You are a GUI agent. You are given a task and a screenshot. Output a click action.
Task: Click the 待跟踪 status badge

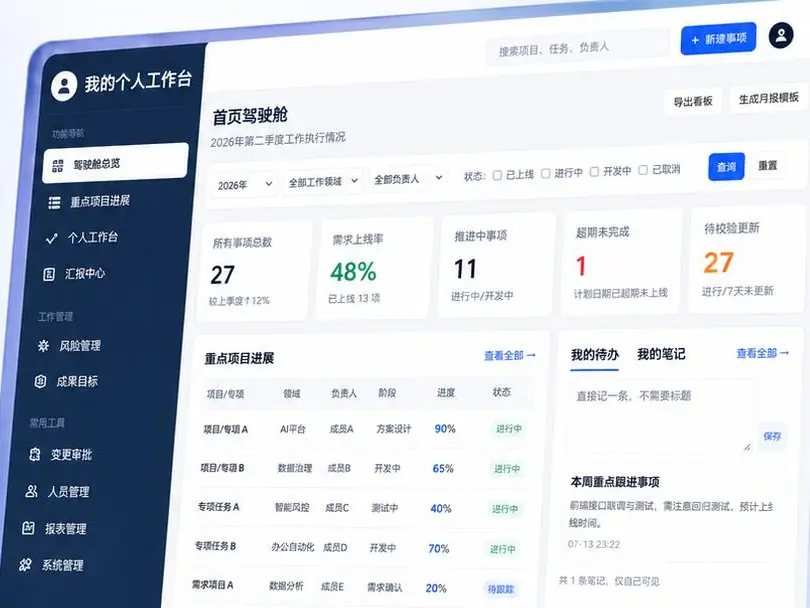pos(501,589)
